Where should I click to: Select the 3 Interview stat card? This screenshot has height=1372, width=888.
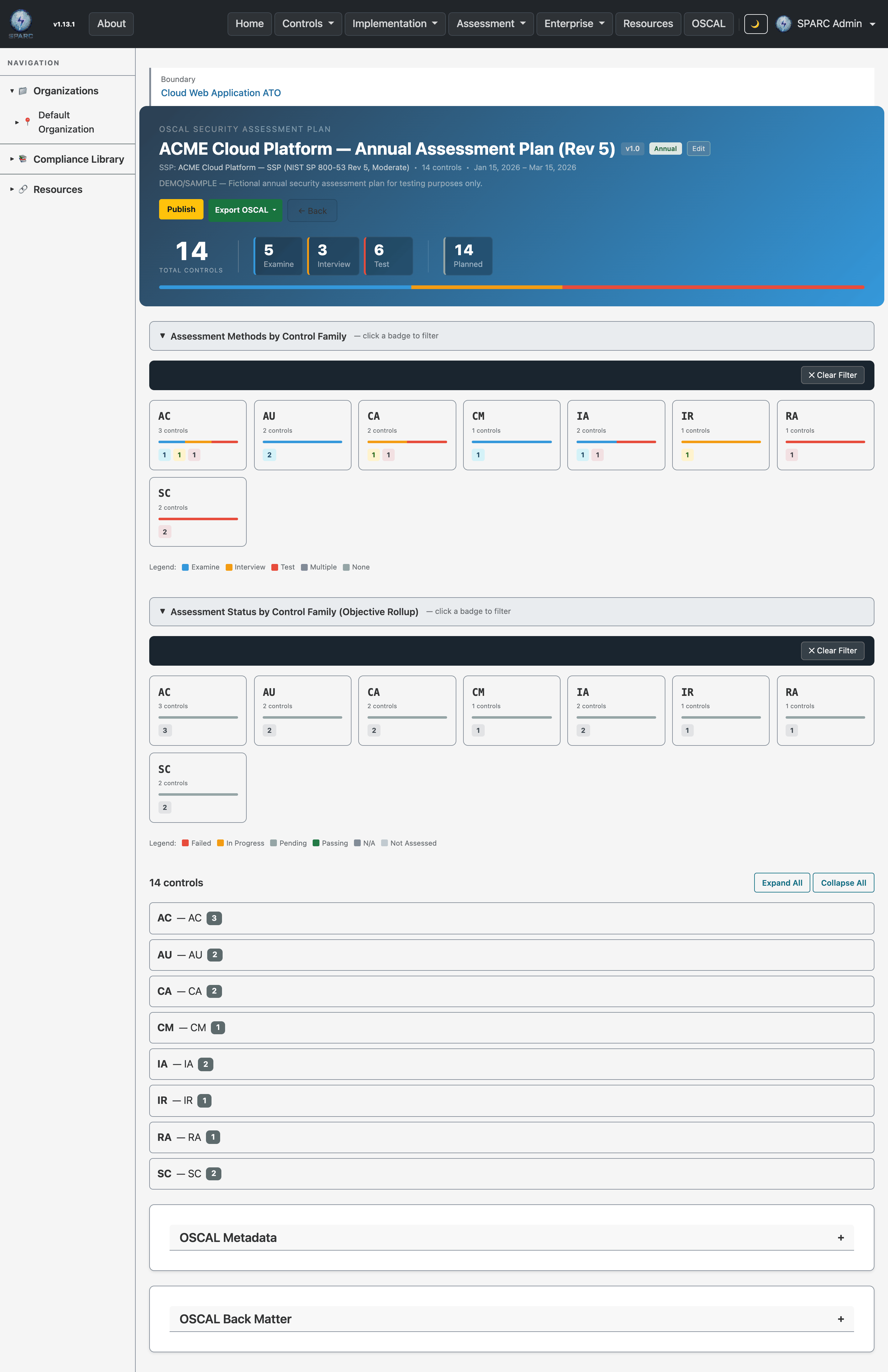[x=333, y=256]
